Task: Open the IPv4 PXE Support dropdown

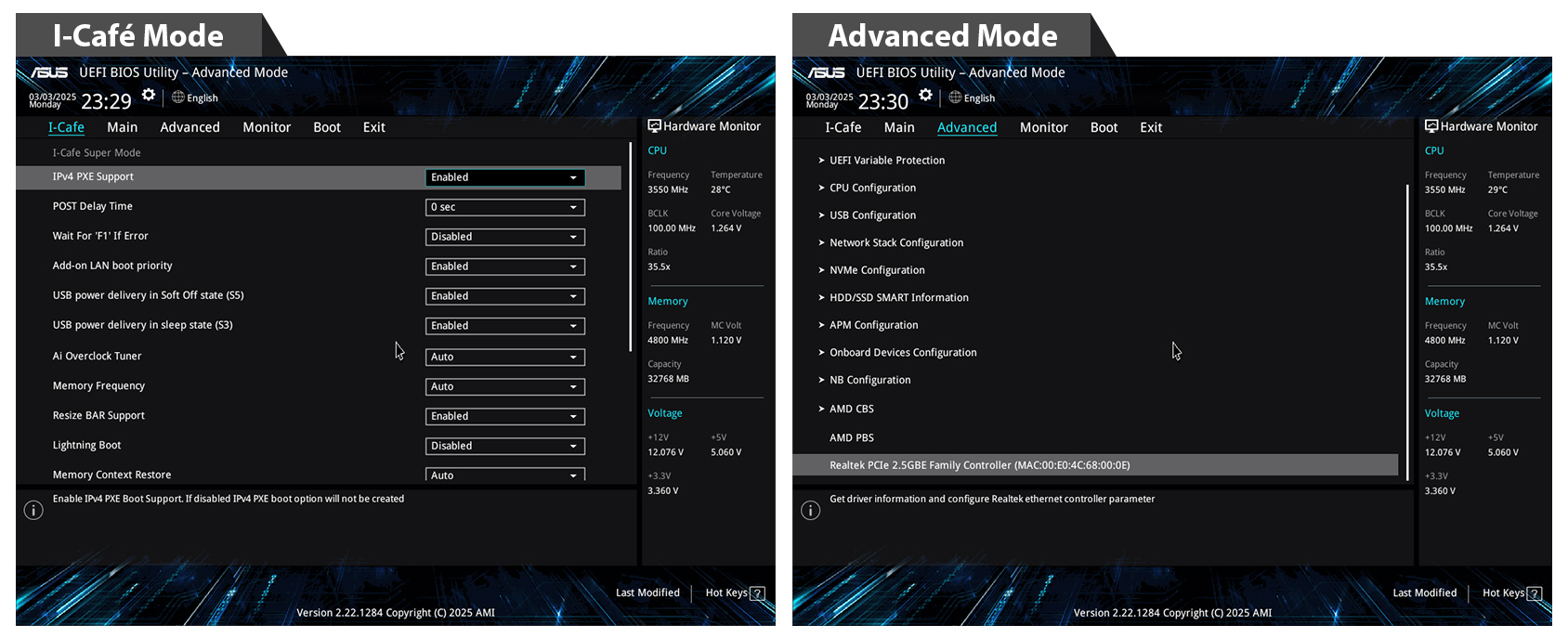Action: pos(504,177)
